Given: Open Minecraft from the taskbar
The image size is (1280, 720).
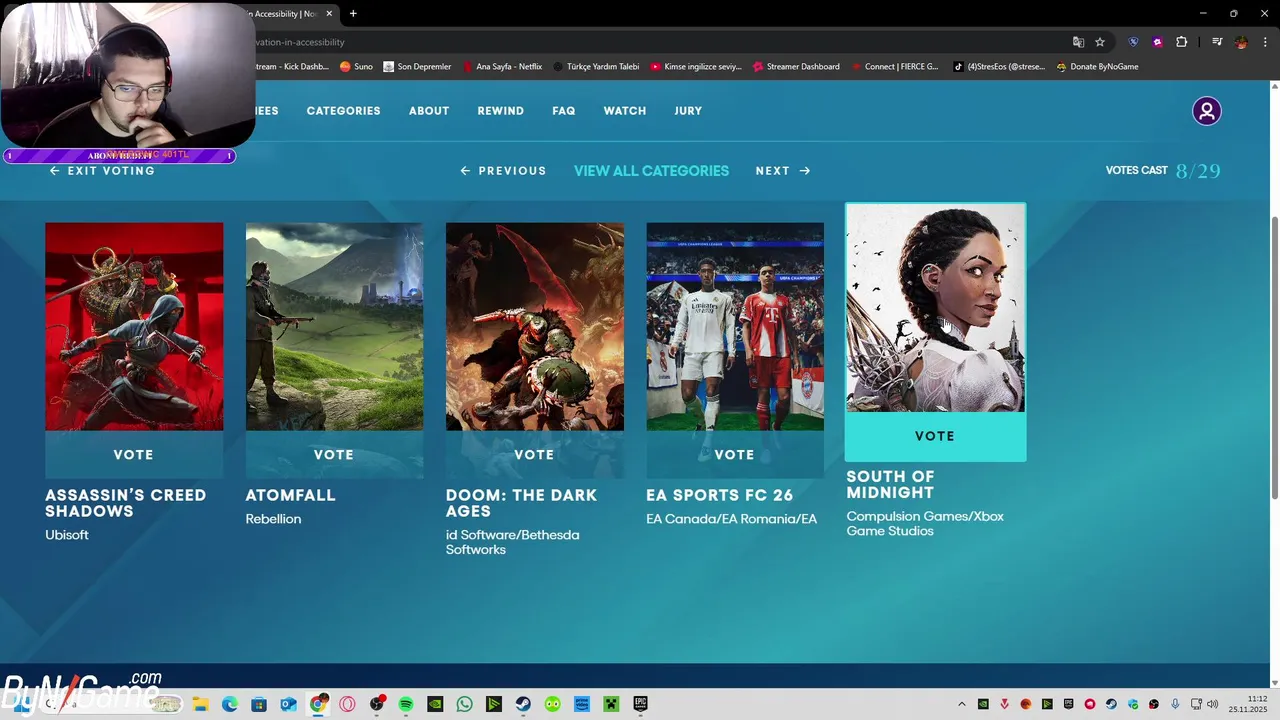Looking at the screenshot, I should point(611,704).
